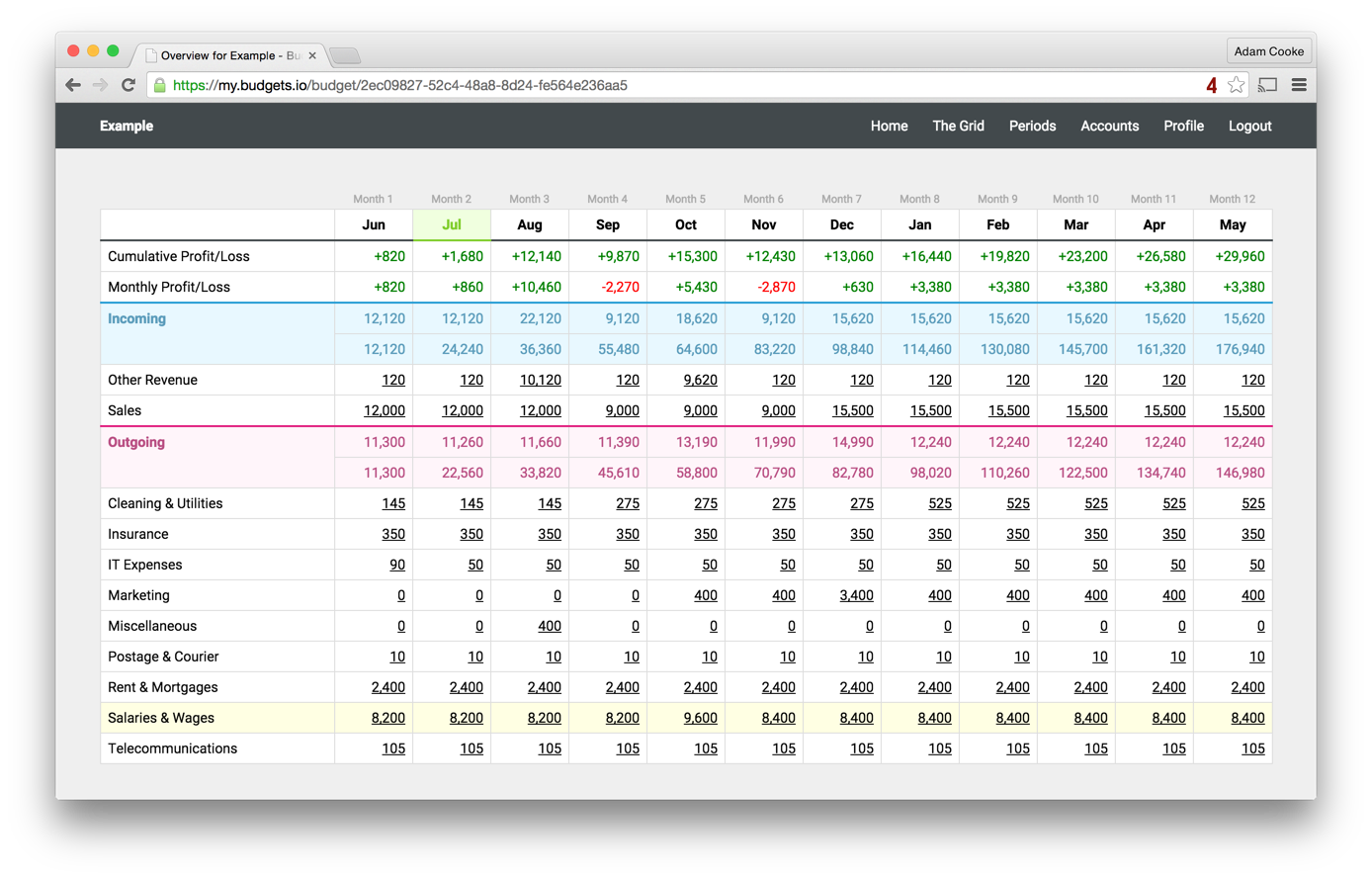This screenshot has height=879, width=1372.
Task: Click the Outgoing section label
Action: [136, 442]
